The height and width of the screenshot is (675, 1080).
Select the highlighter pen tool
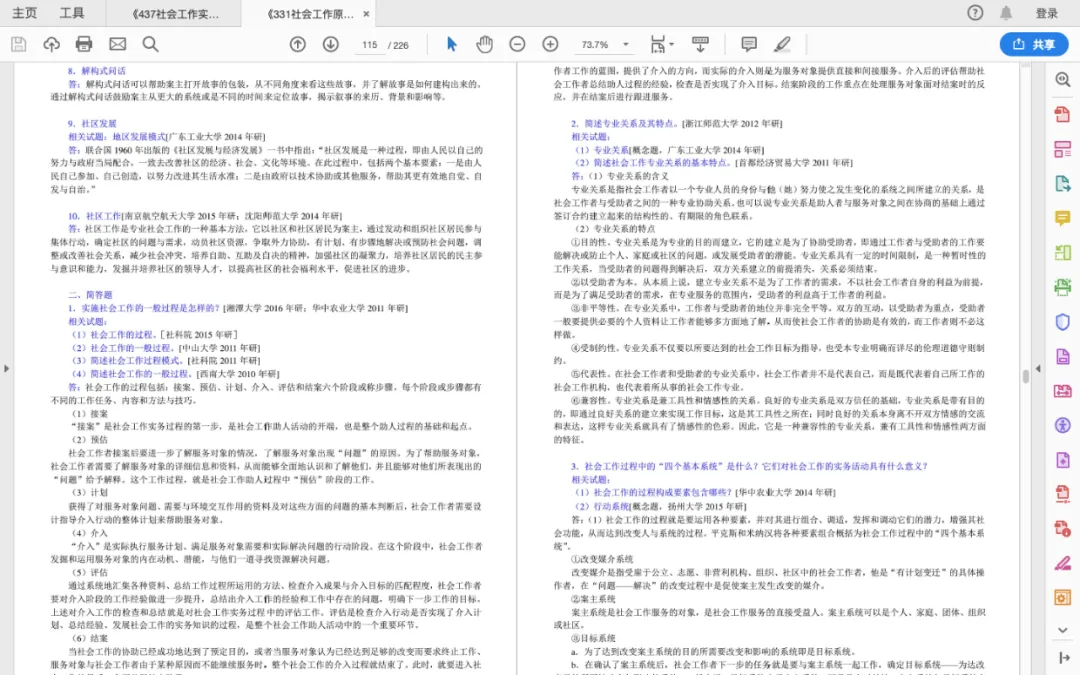click(x=782, y=45)
